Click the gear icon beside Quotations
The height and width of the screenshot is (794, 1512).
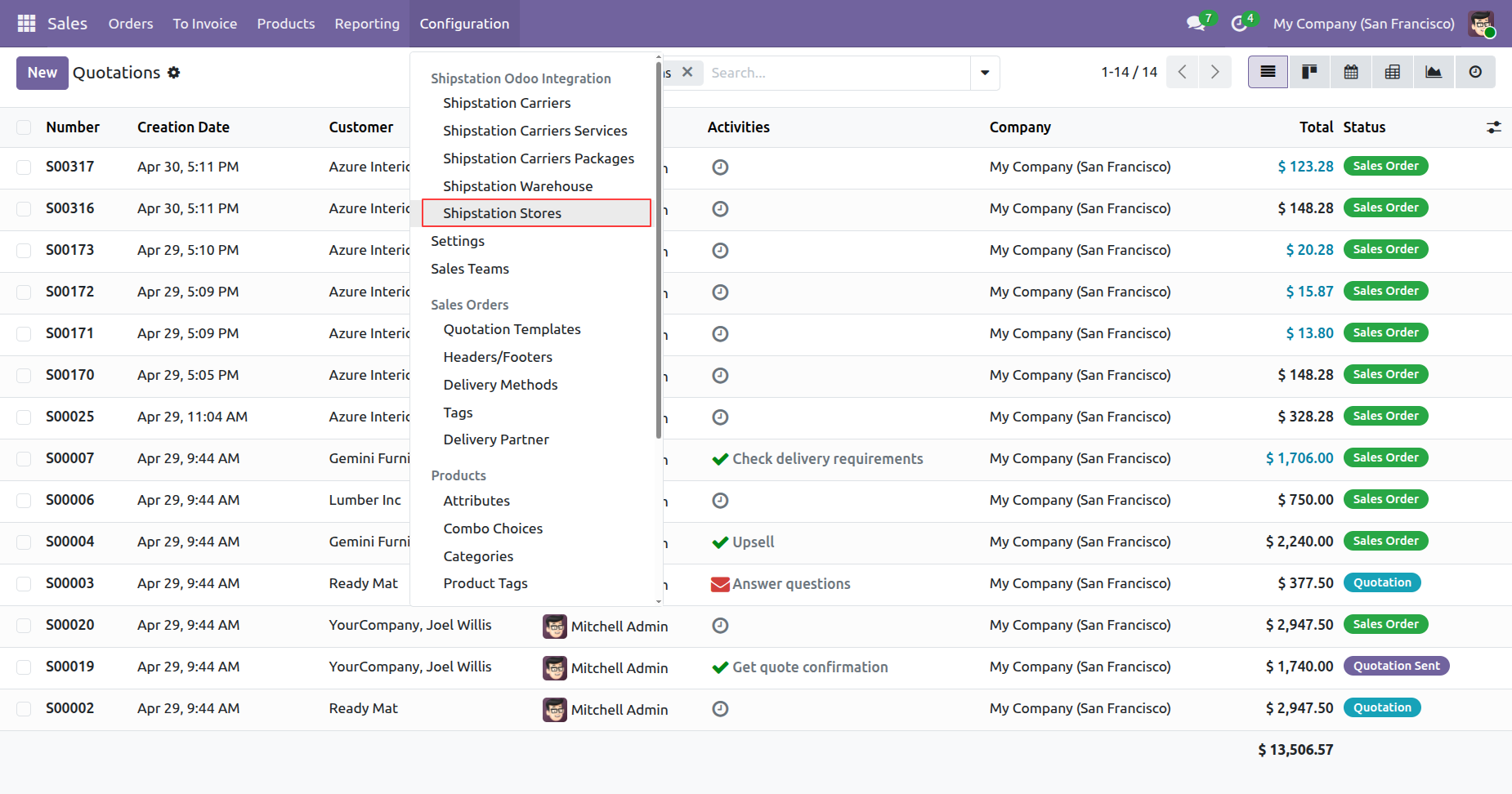coord(173,73)
